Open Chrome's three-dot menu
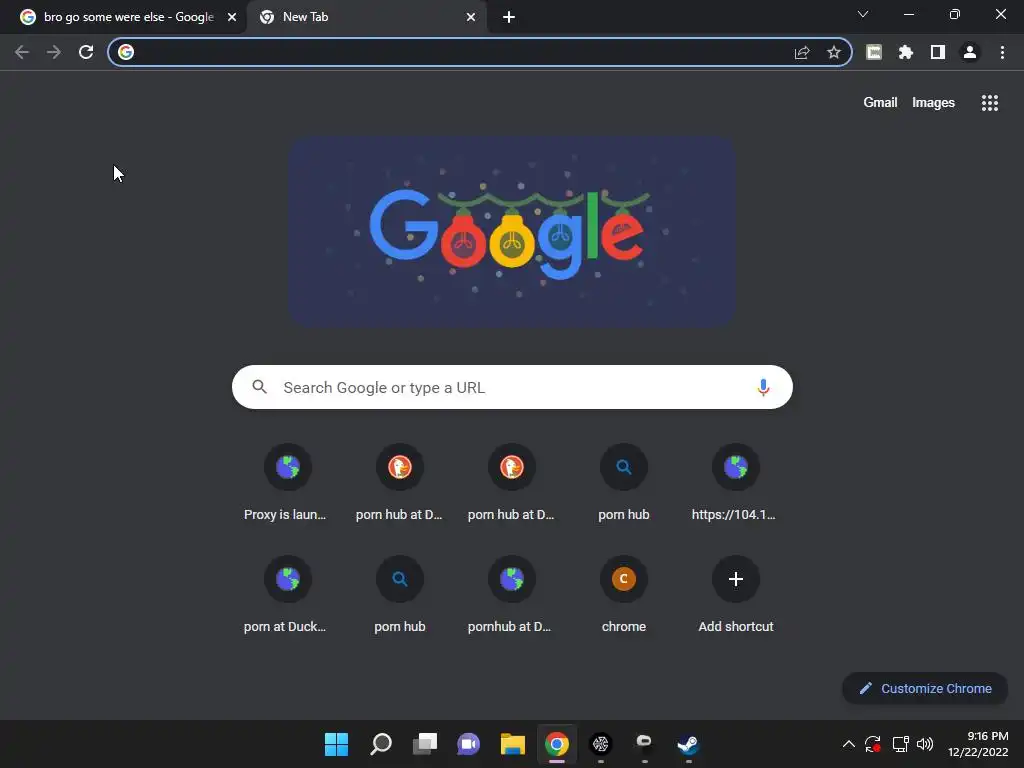The width and height of the screenshot is (1024, 768). (1002, 52)
